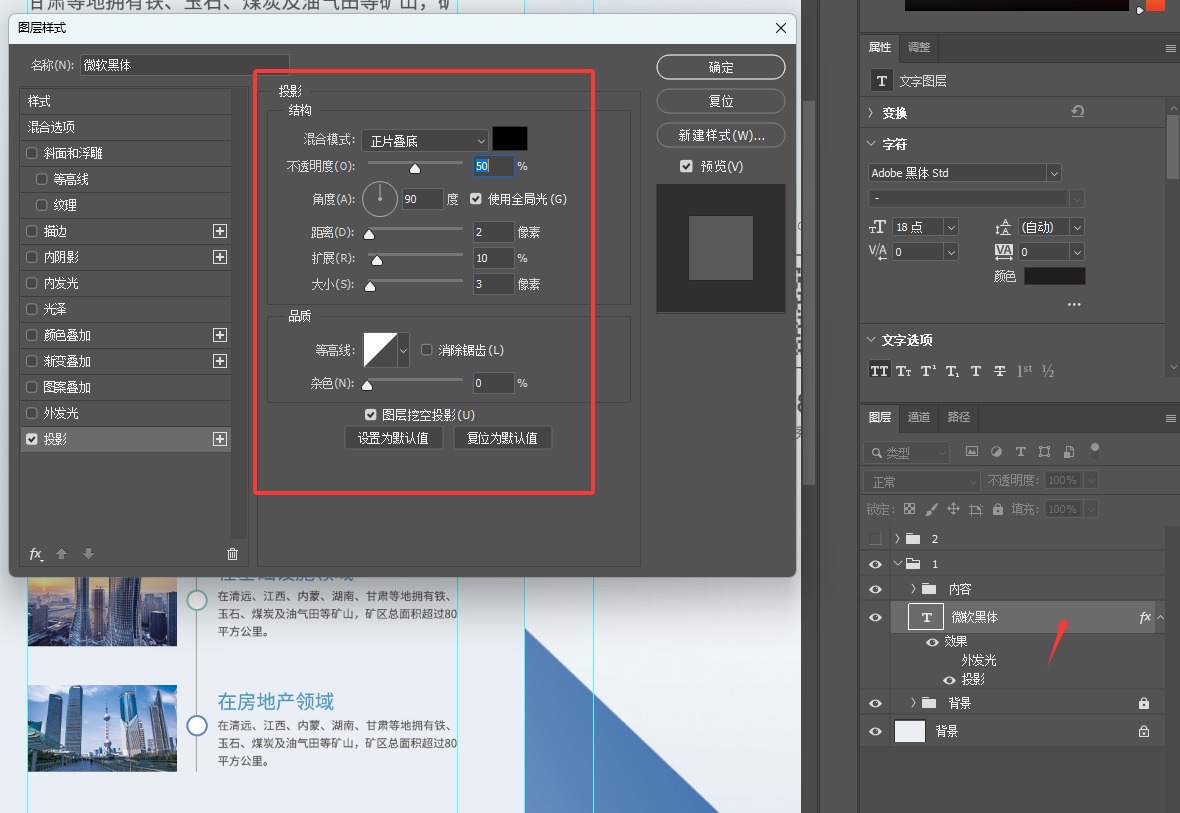The height and width of the screenshot is (813, 1180).
Task: Add another 渐变叠加 effect with plus icon
Action: (x=220, y=361)
